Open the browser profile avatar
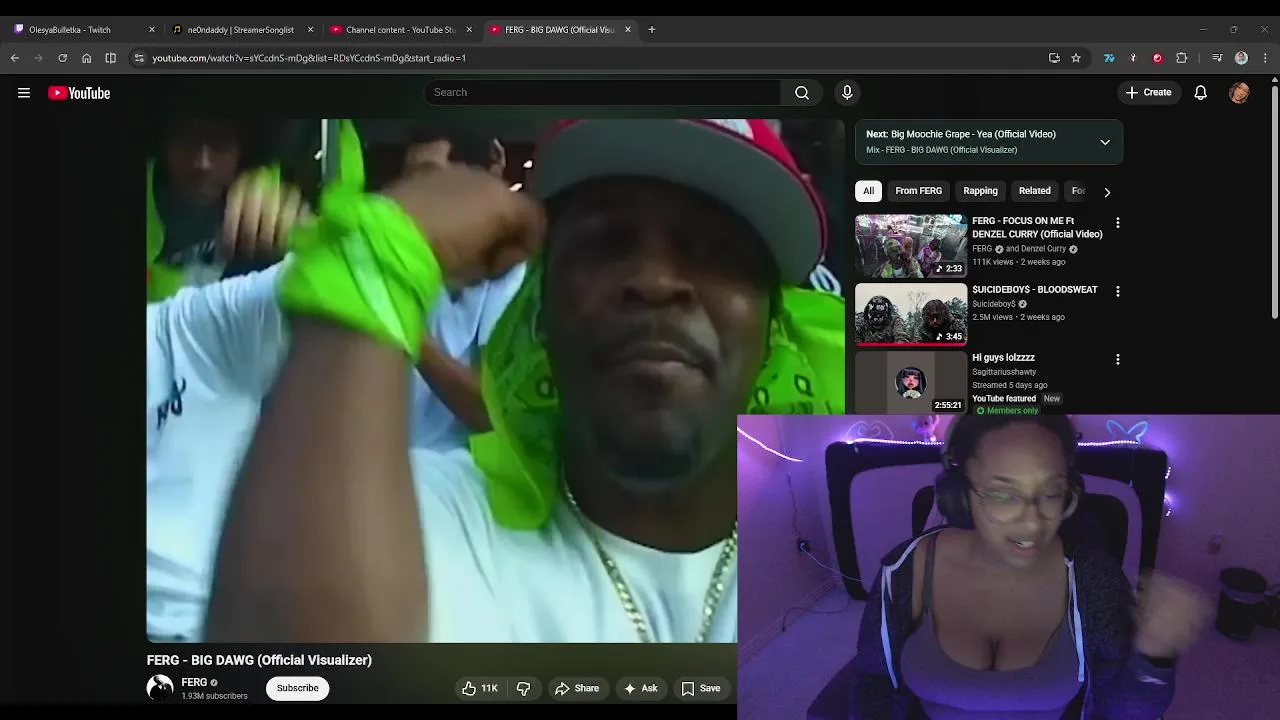Viewport: 1280px width, 720px height. (x=1241, y=58)
